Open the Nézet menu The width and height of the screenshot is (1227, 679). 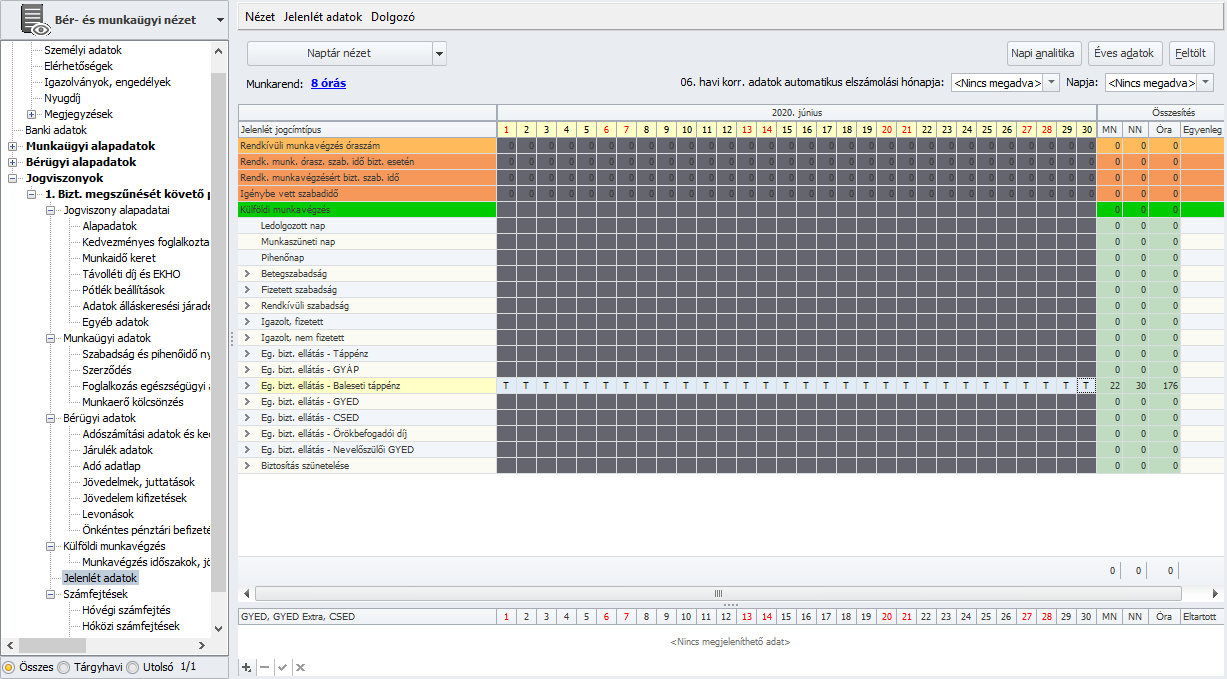click(x=260, y=17)
